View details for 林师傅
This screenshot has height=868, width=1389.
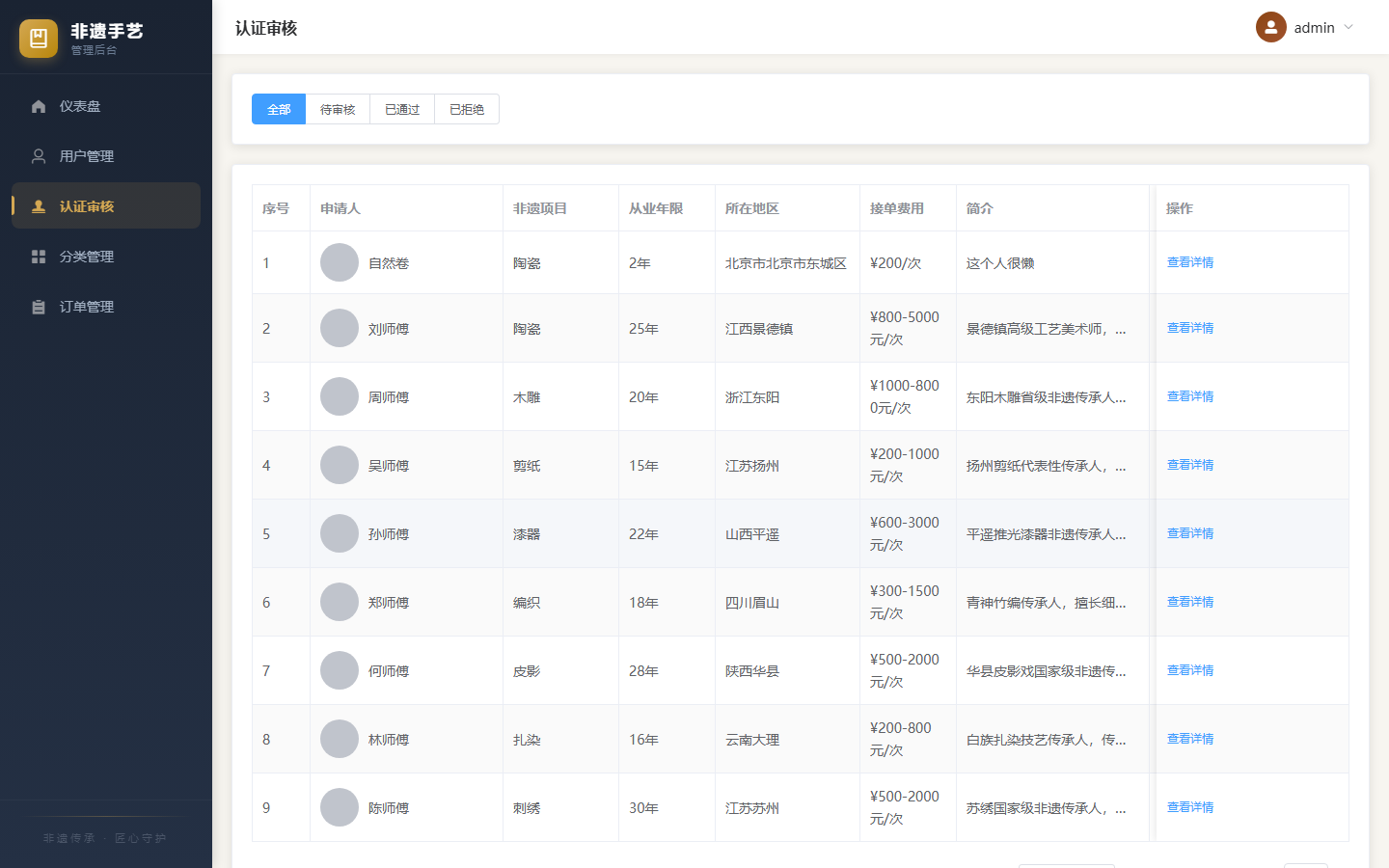pos(1190,739)
